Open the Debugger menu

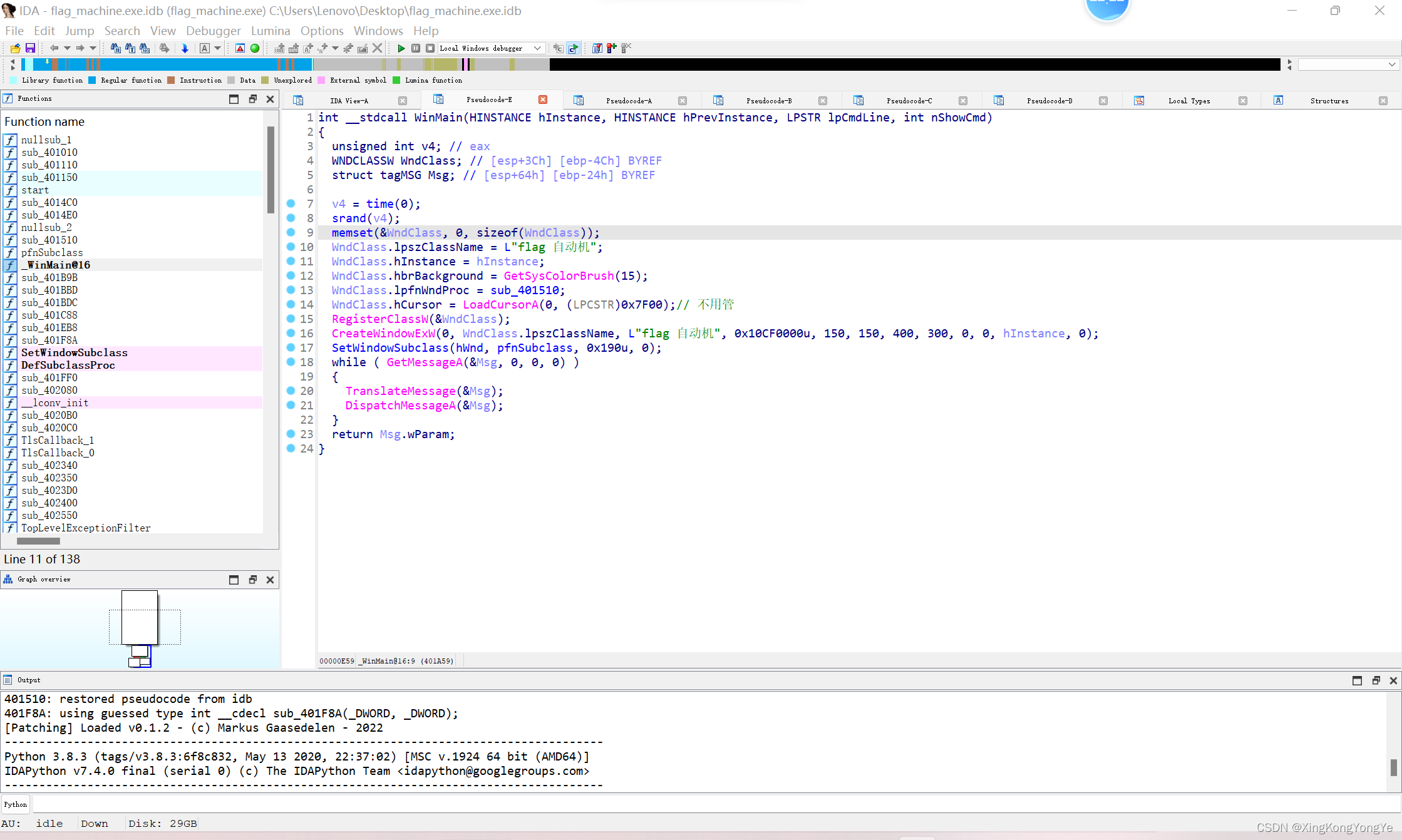pos(213,31)
